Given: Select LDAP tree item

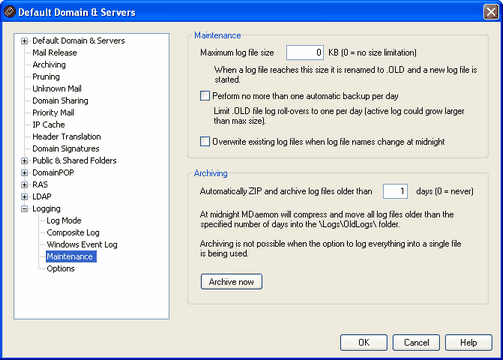Looking at the screenshot, I should (42, 197).
